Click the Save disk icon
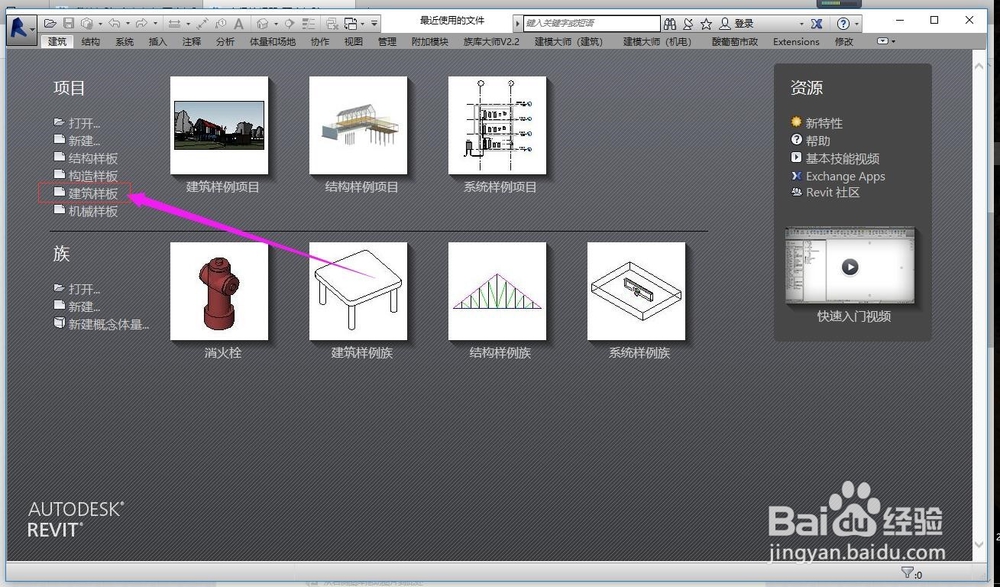Screen dimensions: 1000x587 [x=68, y=24]
